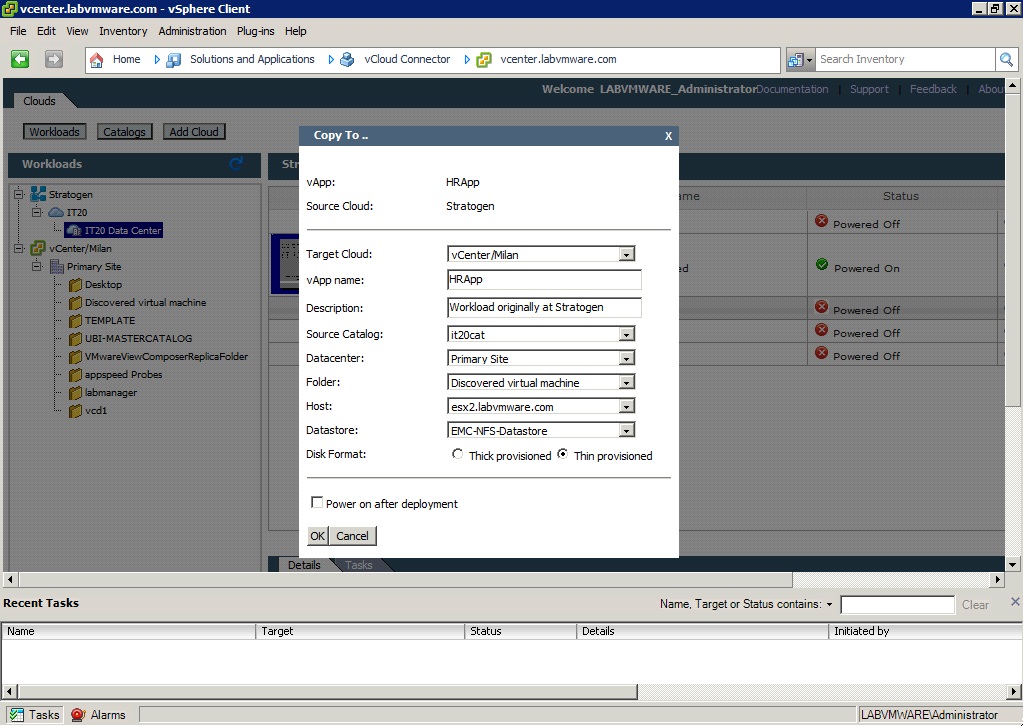Open the Host dropdown
Screen dimensions: 1023x726
coord(626,407)
